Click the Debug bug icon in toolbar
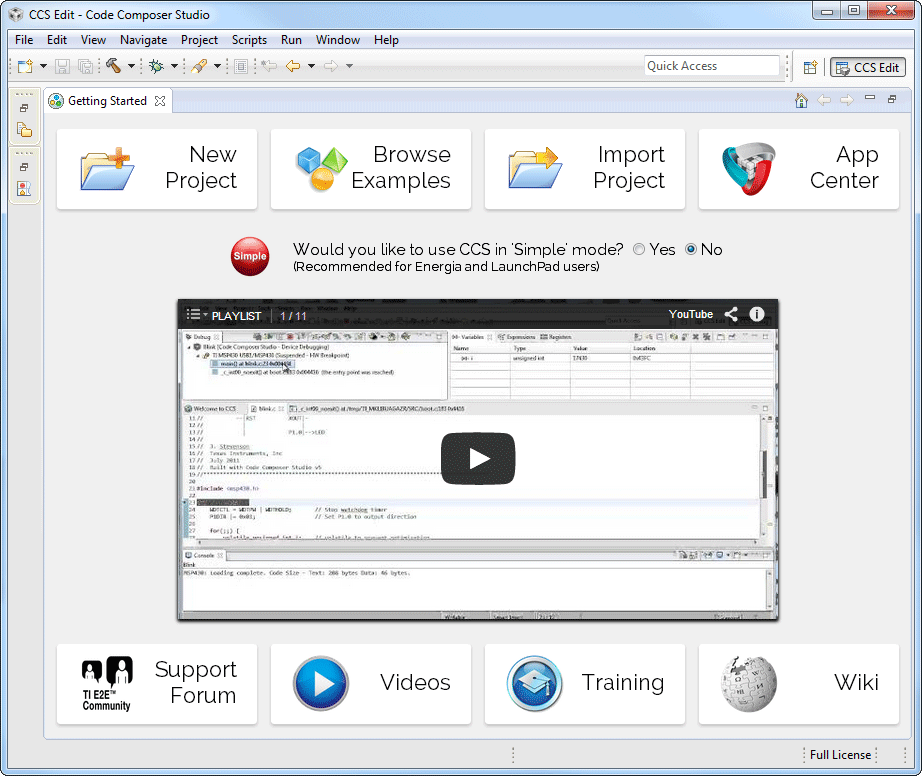Image resolution: width=922 pixels, height=776 pixels. (156, 67)
